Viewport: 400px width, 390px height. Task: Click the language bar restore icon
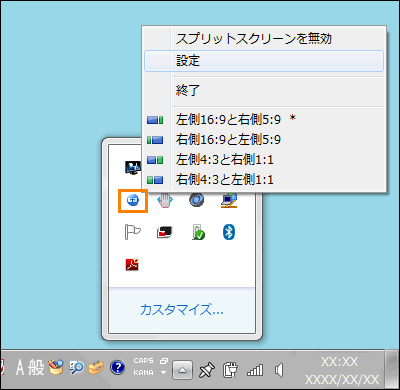pos(164,361)
